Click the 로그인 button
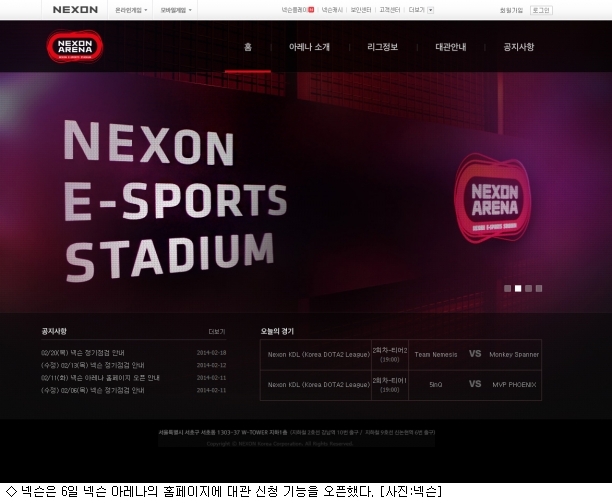The width and height of the screenshot is (612, 503). [541, 11]
